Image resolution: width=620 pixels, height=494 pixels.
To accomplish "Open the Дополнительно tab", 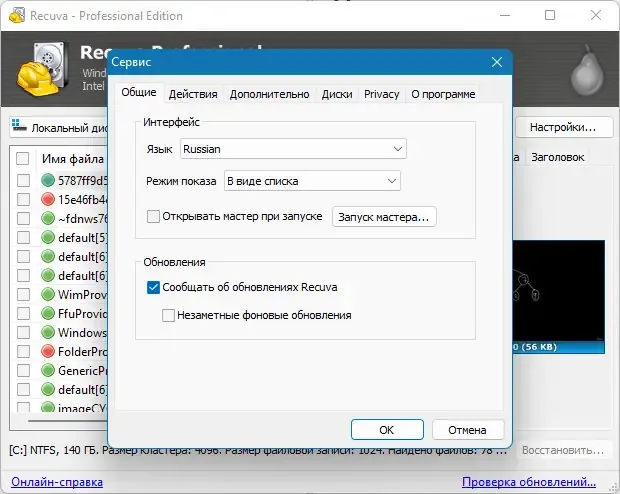I will tap(269, 95).
